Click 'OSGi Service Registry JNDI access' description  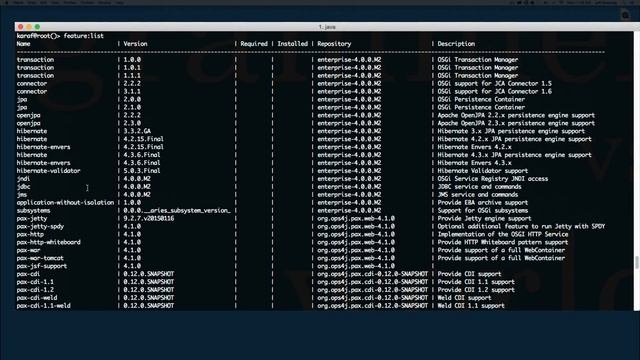pyautogui.click(x=493, y=179)
